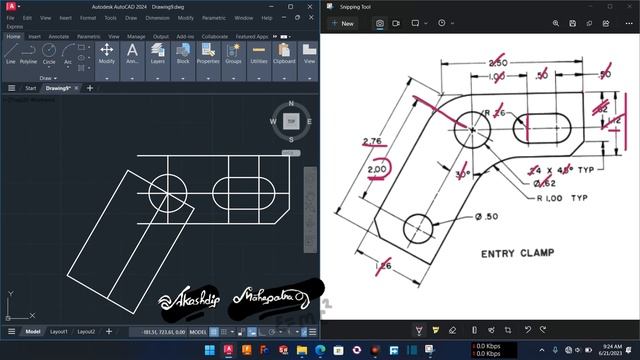
Task: Switch to the Layout1 tab
Action: click(58, 331)
